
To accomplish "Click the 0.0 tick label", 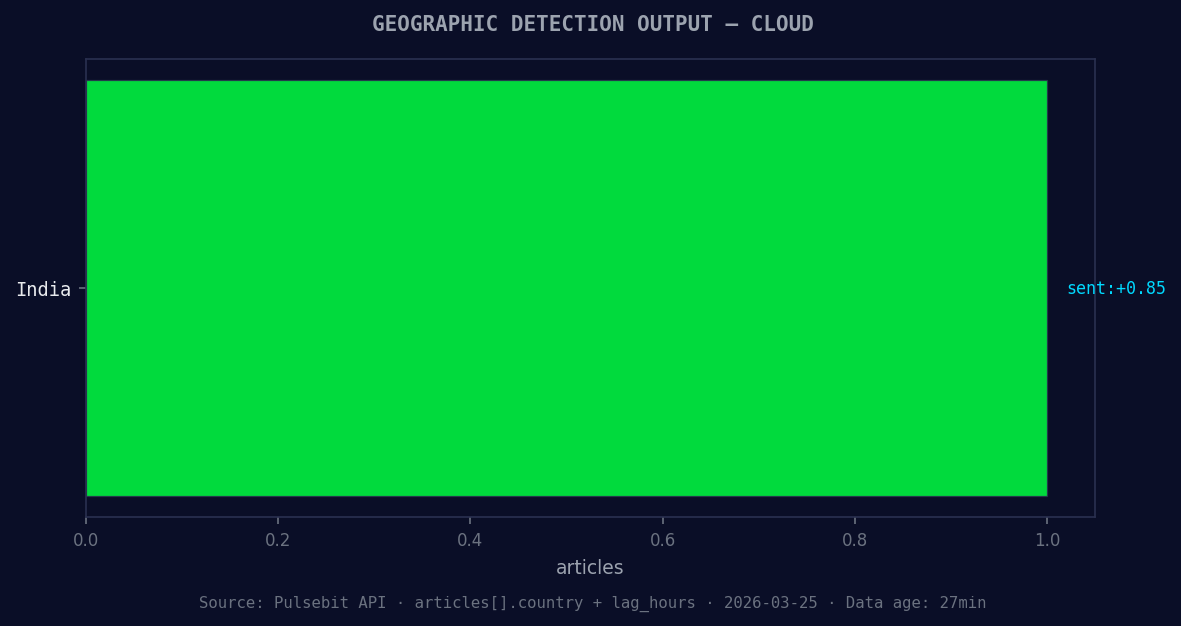I will (87, 539).
